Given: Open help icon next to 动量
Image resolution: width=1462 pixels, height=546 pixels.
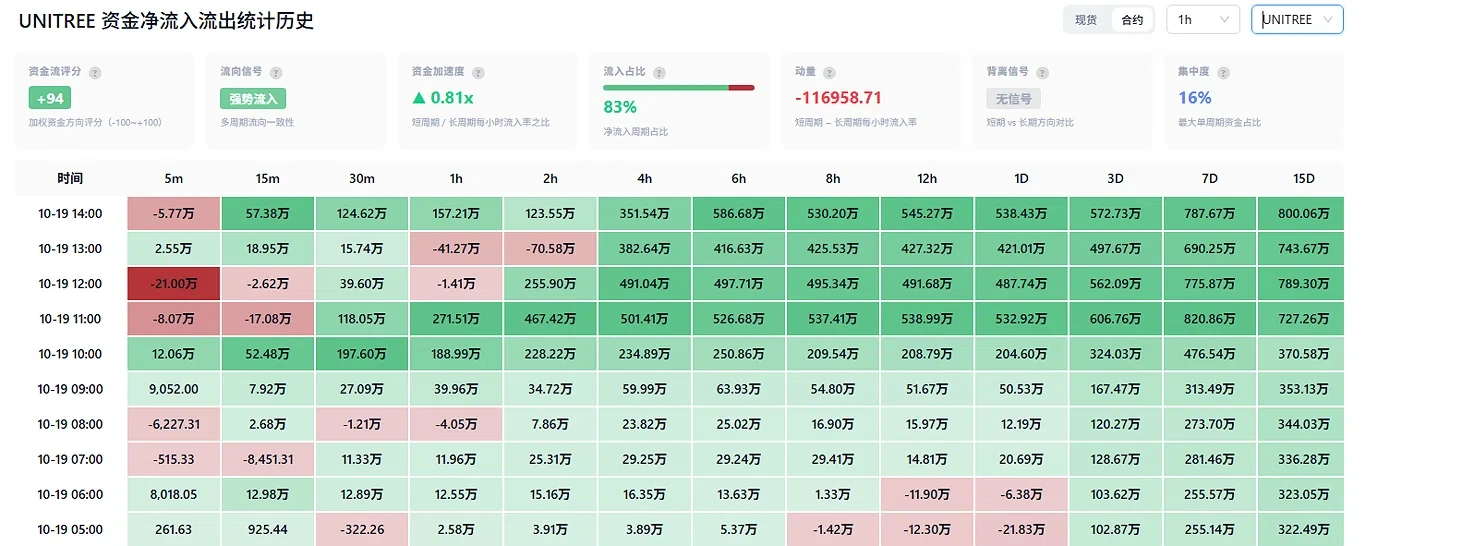Looking at the screenshot, I should [x=829, y=73].
